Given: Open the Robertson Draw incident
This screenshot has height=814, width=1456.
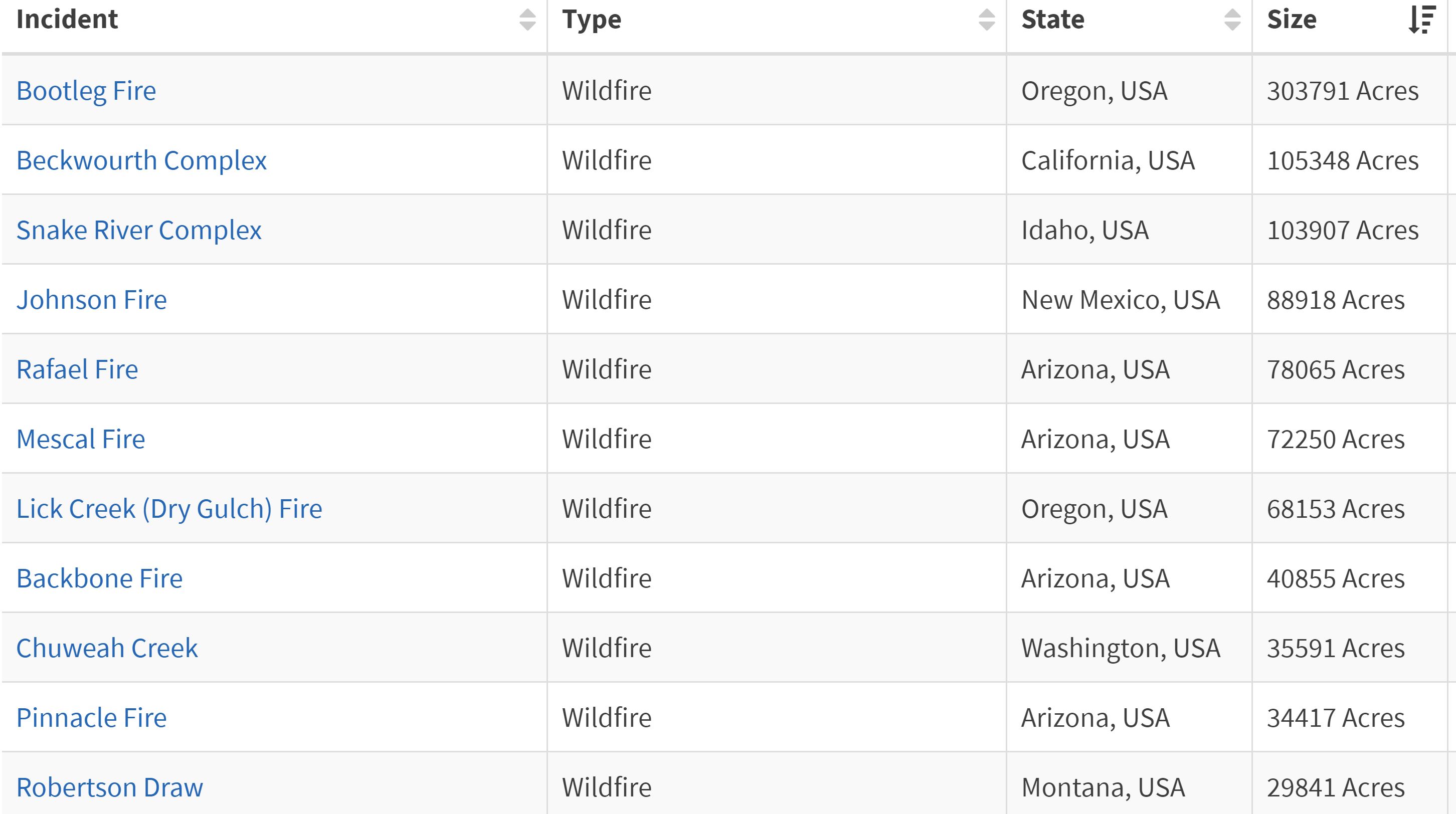Looking at the screenshot, I should pyautogui.click(x=110, y=787).
